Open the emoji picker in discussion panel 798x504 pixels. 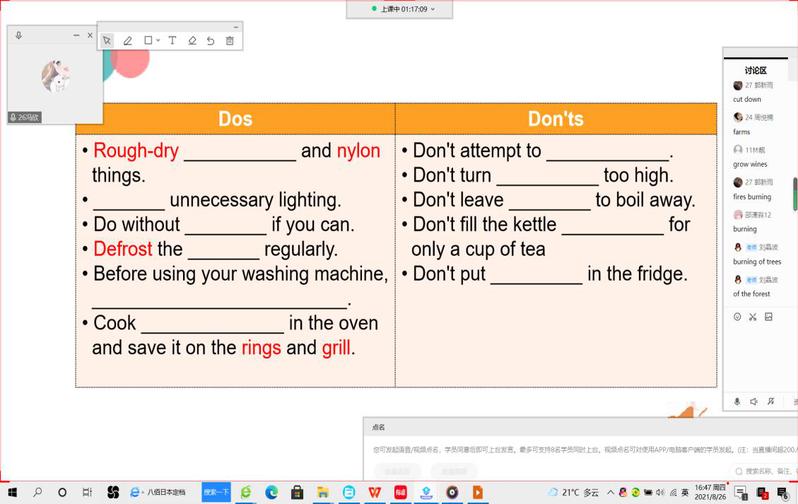point(738,317)
